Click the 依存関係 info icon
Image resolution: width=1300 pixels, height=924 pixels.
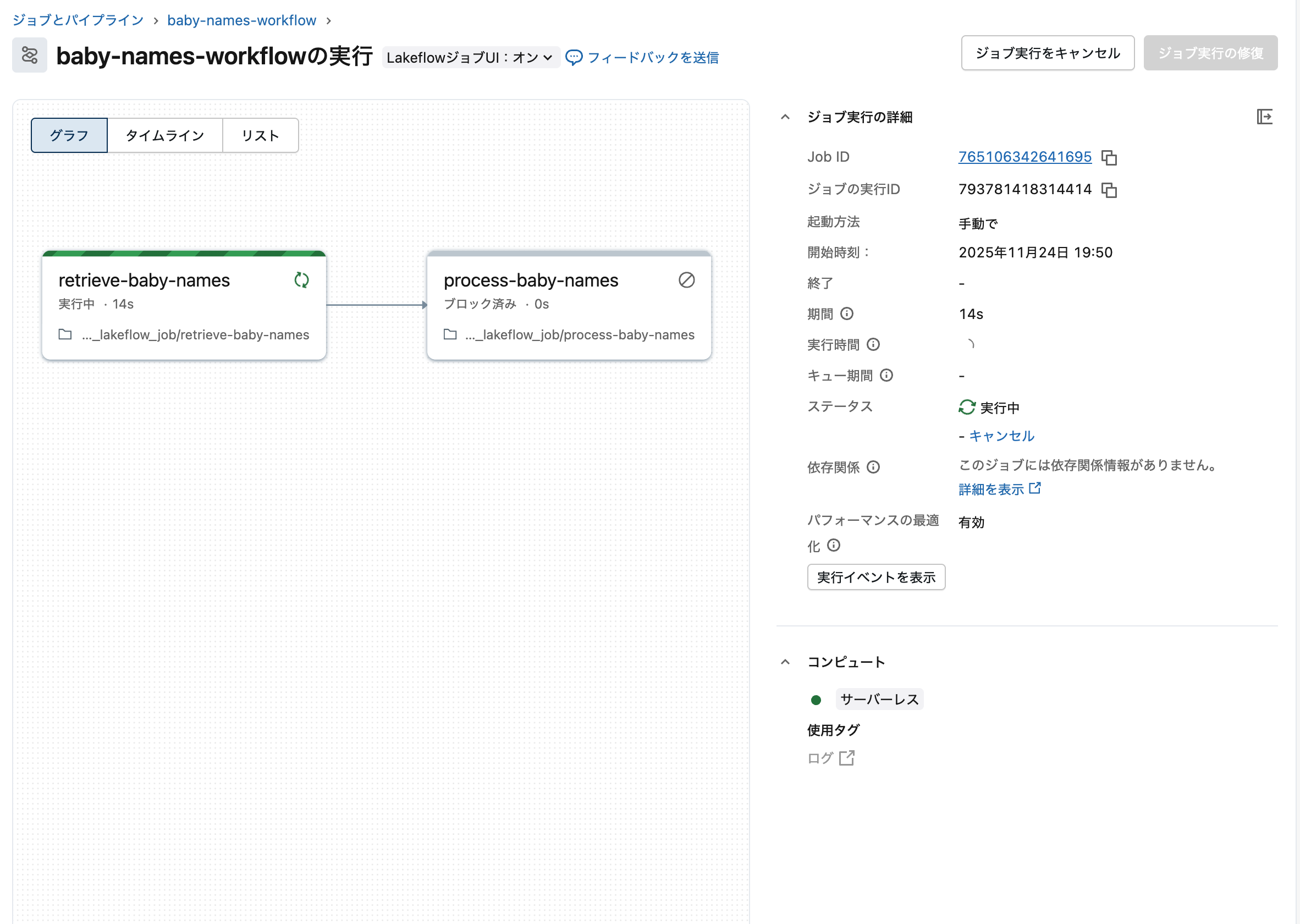pyautogui.click(x=873, y=467)
